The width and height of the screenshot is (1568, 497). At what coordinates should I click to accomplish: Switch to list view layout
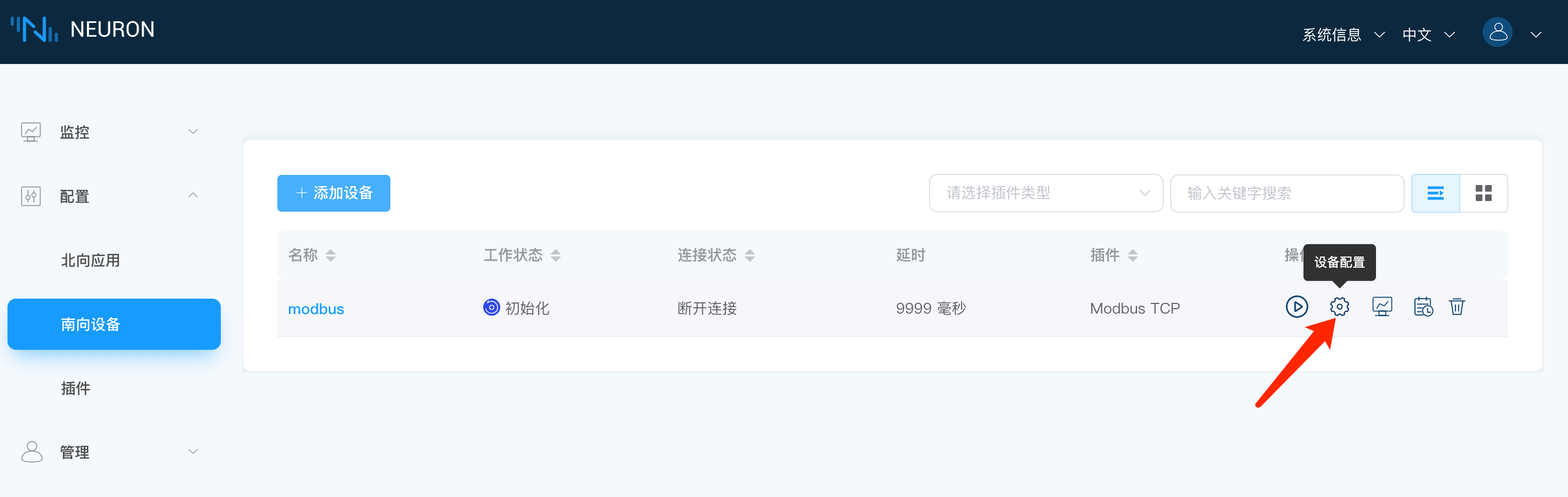pyautogui.click(x=1435, y=194)
